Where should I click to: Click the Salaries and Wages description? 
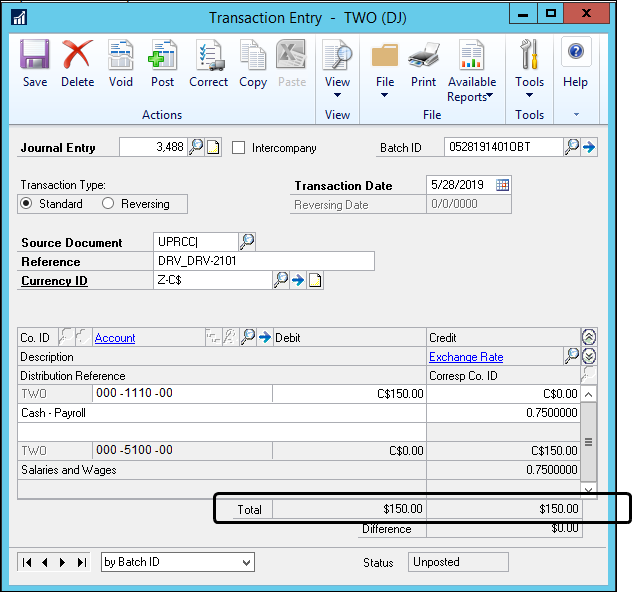click(x=222, y=470)
